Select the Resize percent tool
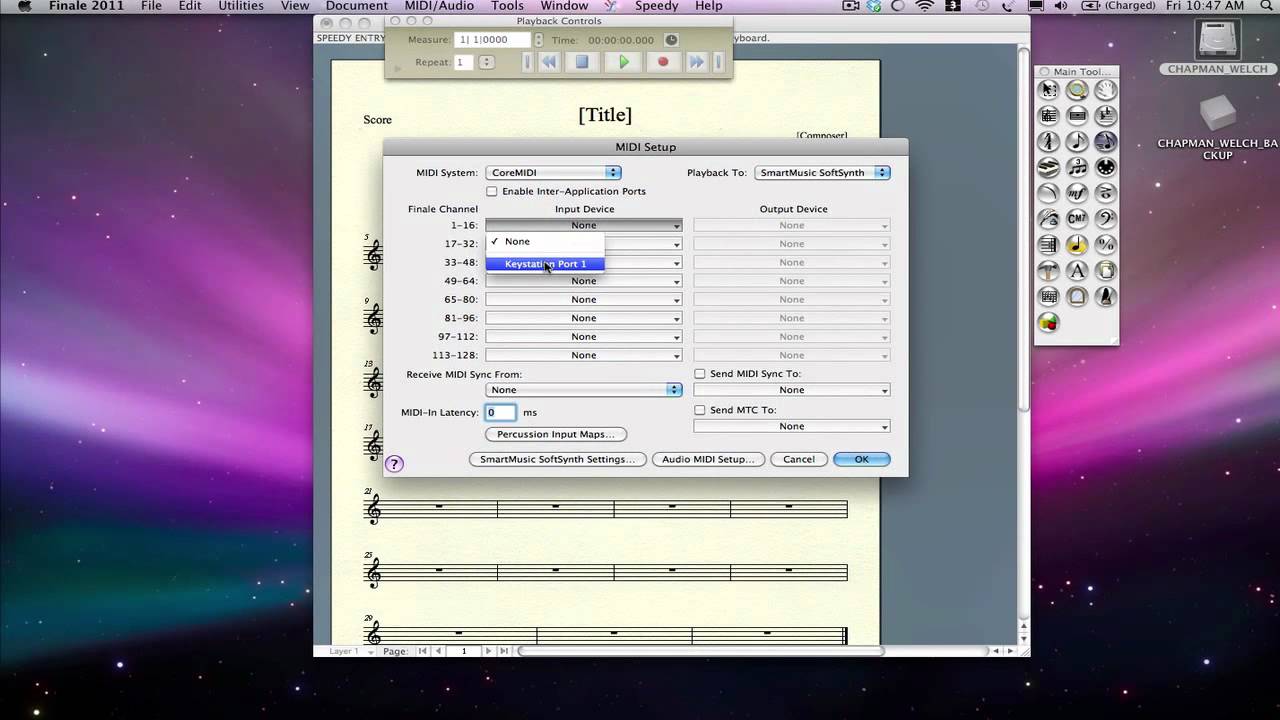 (1105, 245)
